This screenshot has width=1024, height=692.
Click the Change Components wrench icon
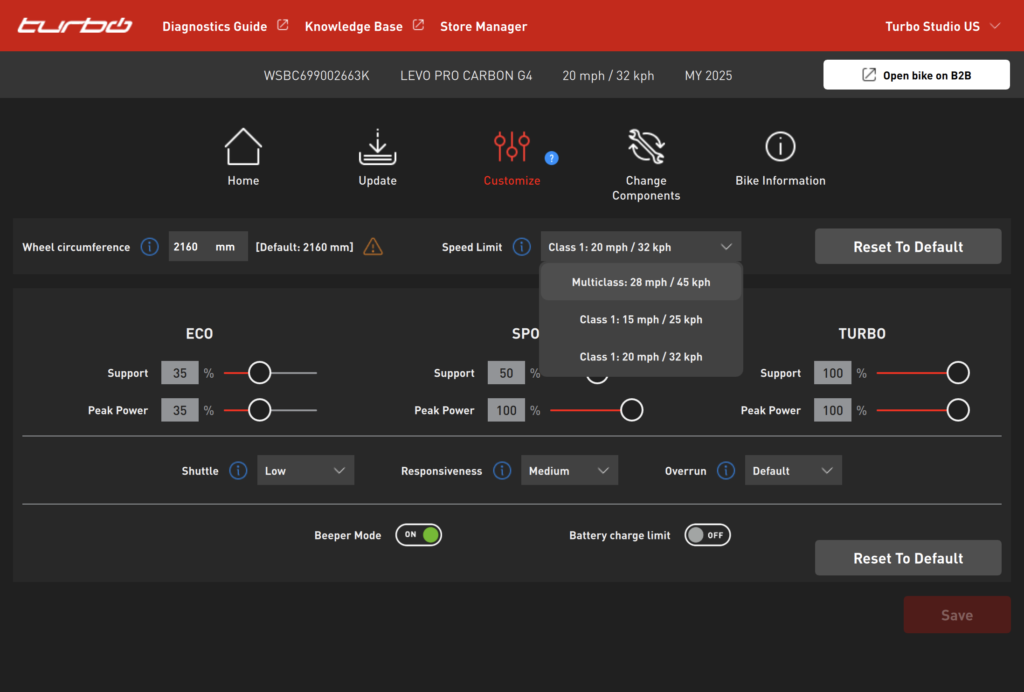coord(646,147)
